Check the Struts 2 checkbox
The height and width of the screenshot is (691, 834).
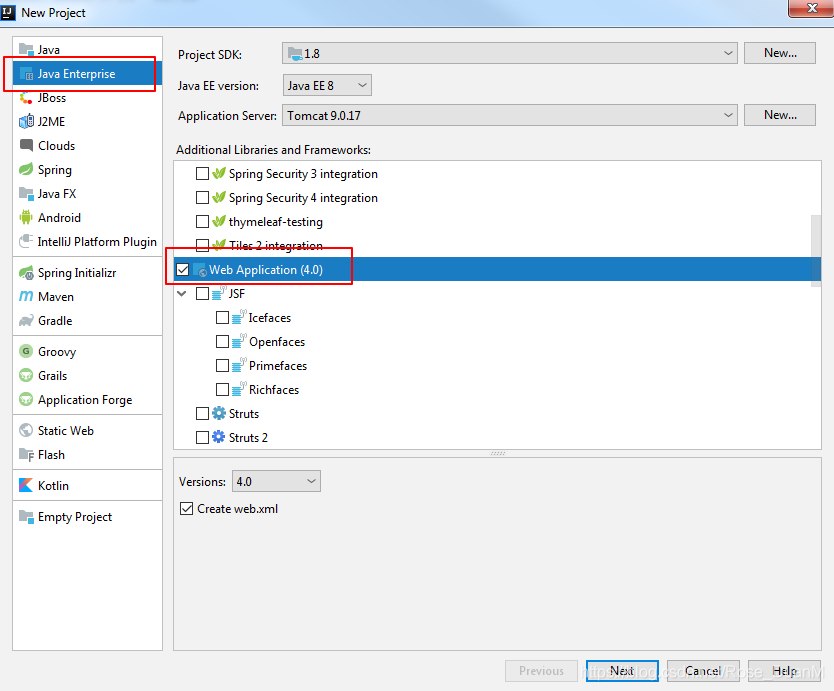(x=202, y=437)
